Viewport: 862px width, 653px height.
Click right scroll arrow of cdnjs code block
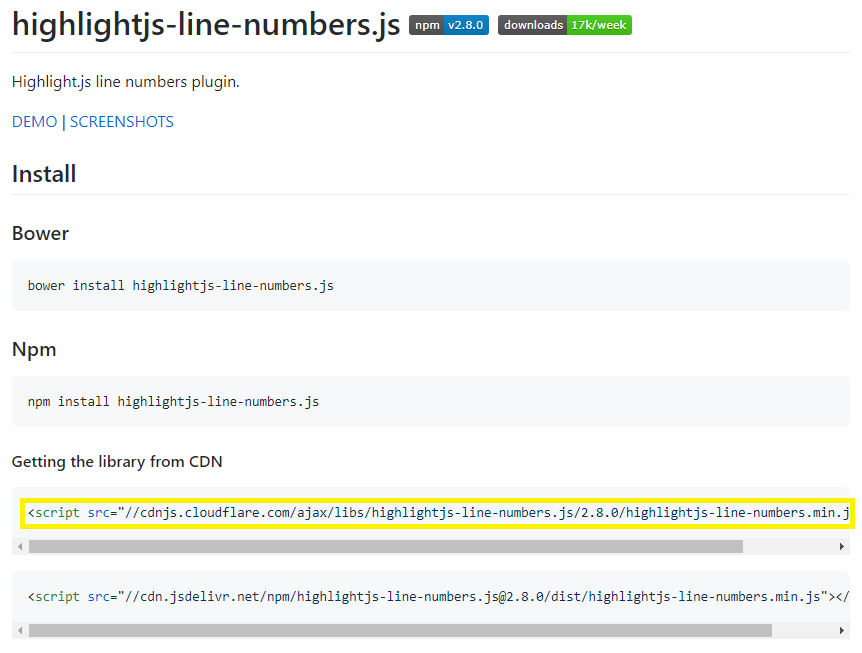(842, 546)
